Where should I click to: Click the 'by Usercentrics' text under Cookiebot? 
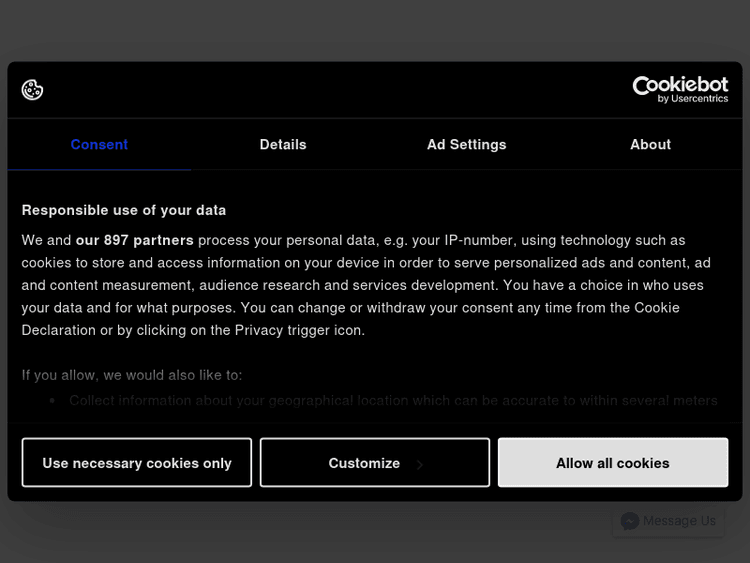tap(693, 99)
